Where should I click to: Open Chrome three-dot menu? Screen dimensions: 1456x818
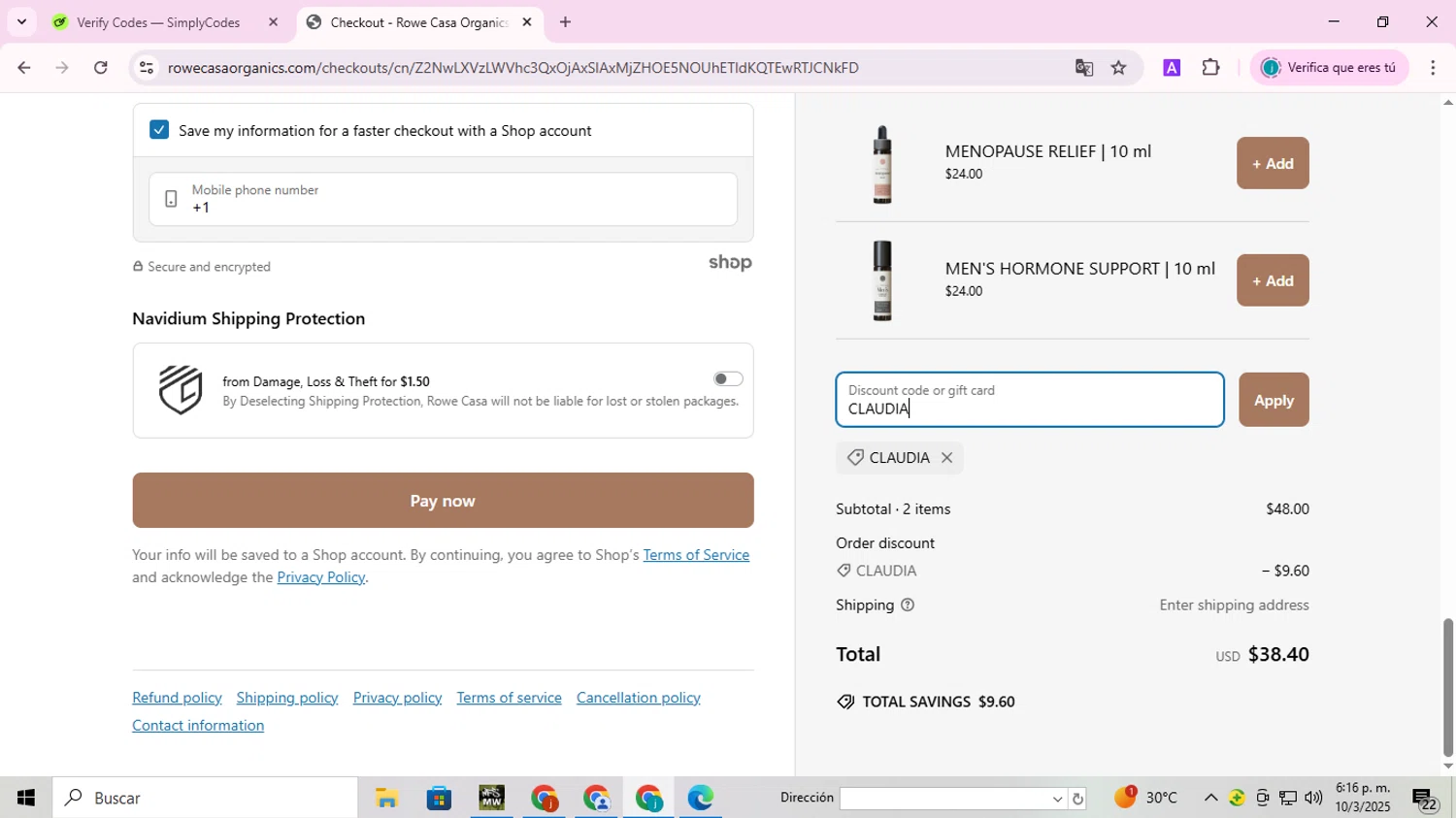pyautogui.click(x=1433, y=67)
